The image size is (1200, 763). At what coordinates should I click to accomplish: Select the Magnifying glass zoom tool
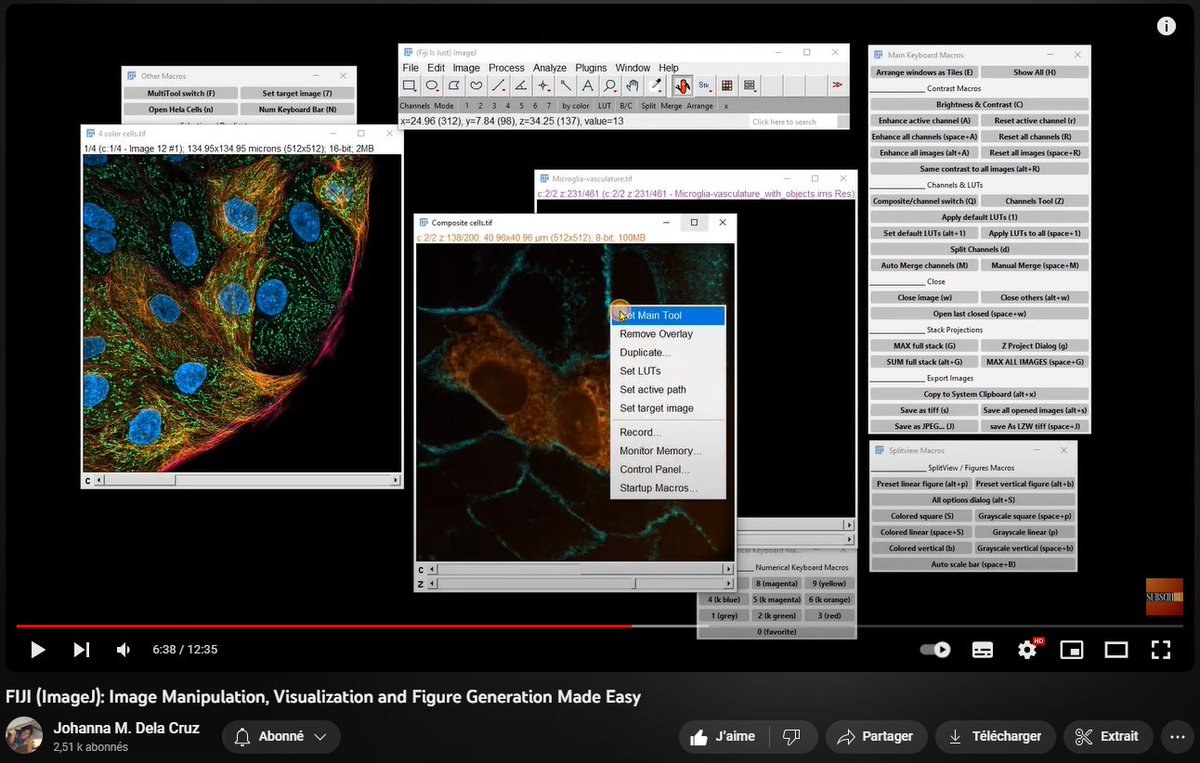coord(609,86)
